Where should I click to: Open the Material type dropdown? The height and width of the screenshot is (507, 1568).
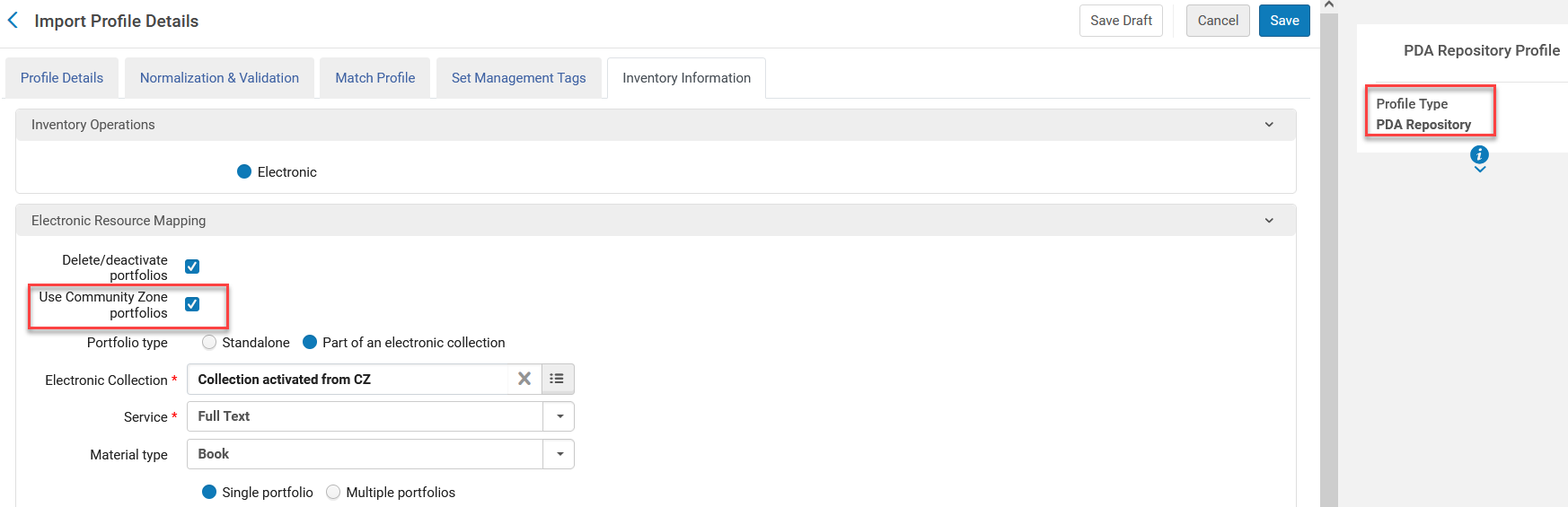(x=559, y=454)
